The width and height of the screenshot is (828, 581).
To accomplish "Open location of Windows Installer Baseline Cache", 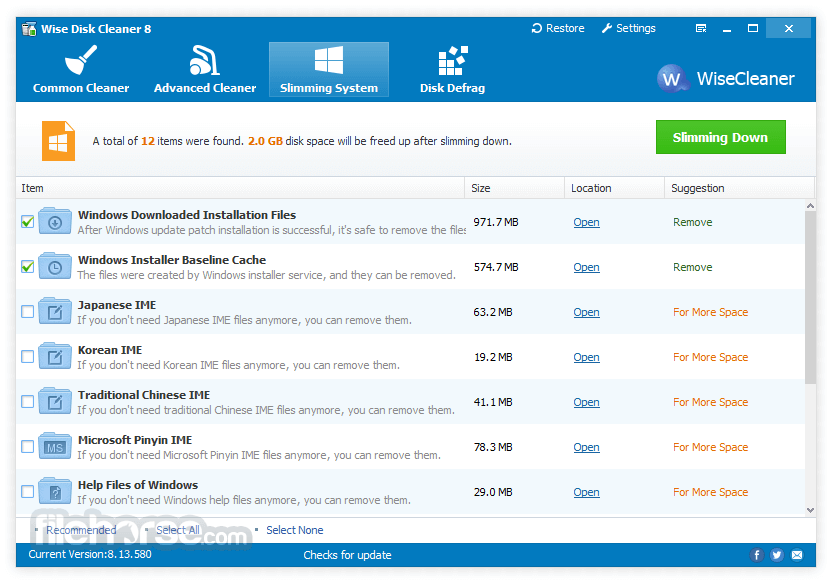I will (586, 267).
